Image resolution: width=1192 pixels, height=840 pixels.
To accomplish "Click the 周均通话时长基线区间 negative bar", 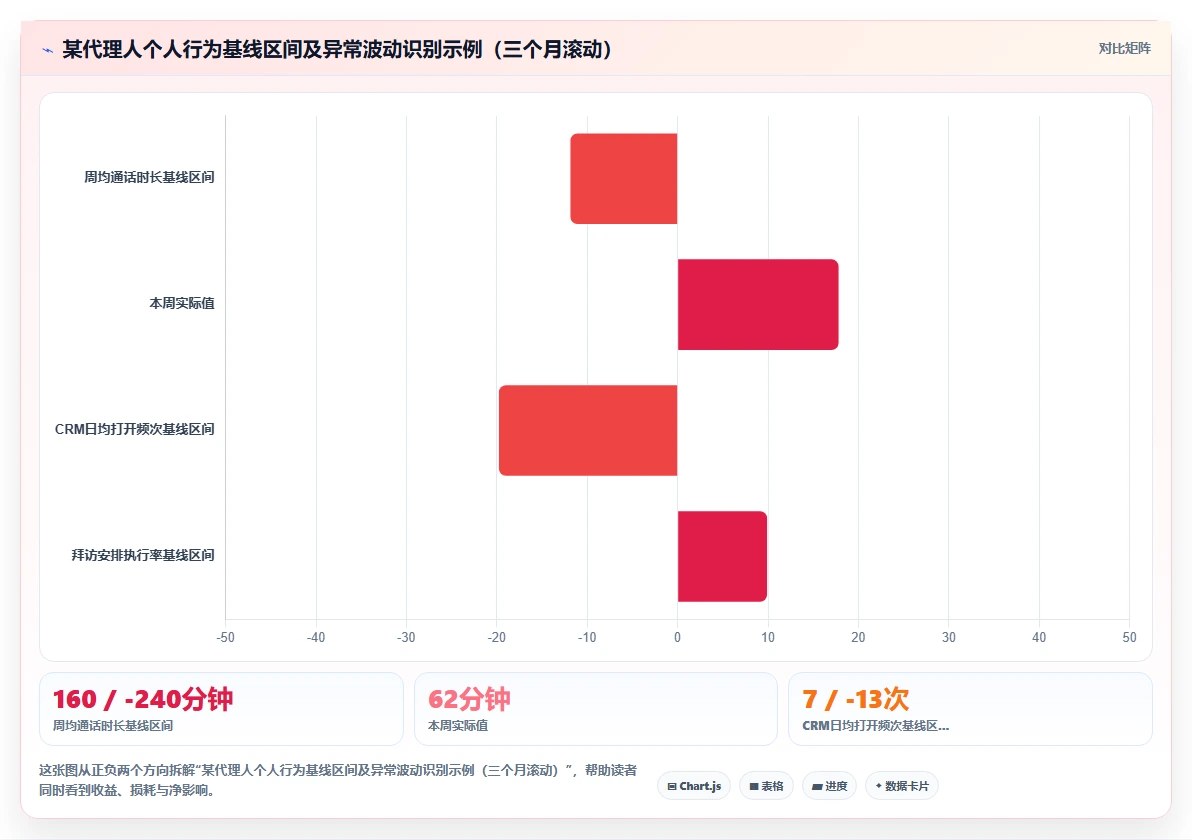I will (x=623, y=179).
